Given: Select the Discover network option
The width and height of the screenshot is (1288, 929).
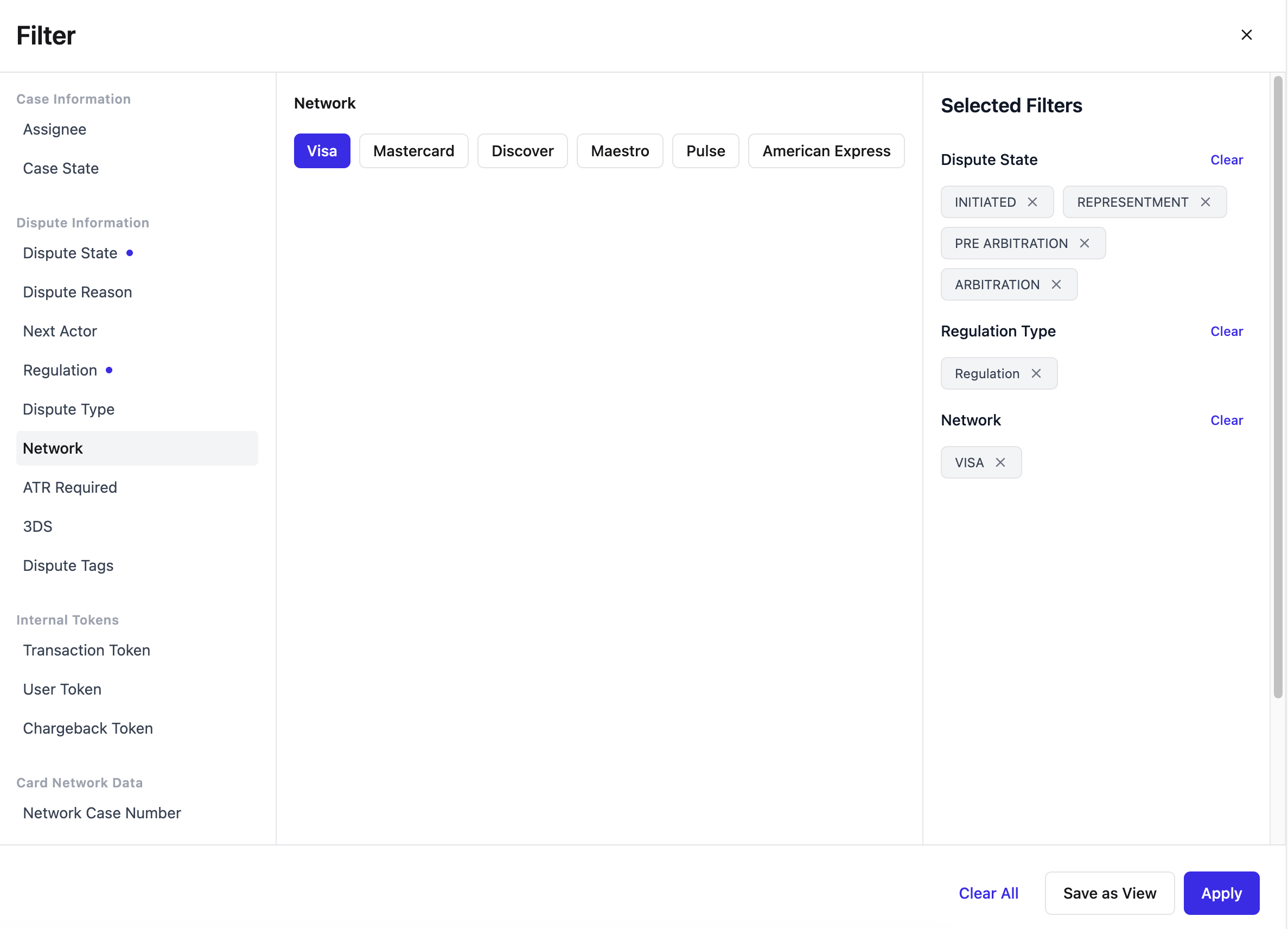Looking at the screenshot, I should [x=522, y=151].
